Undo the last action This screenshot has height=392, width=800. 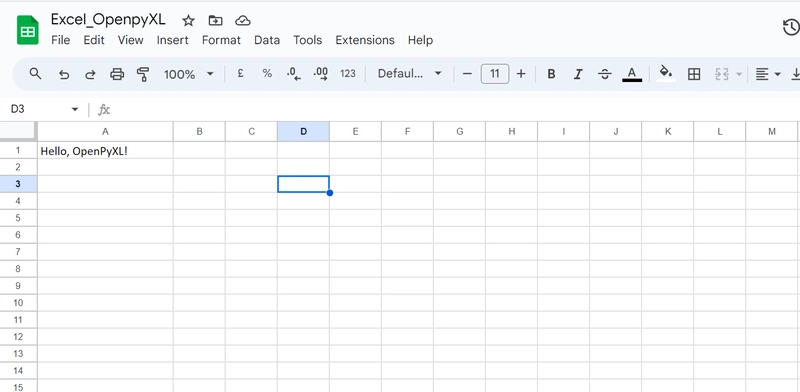tap(64, 75)
